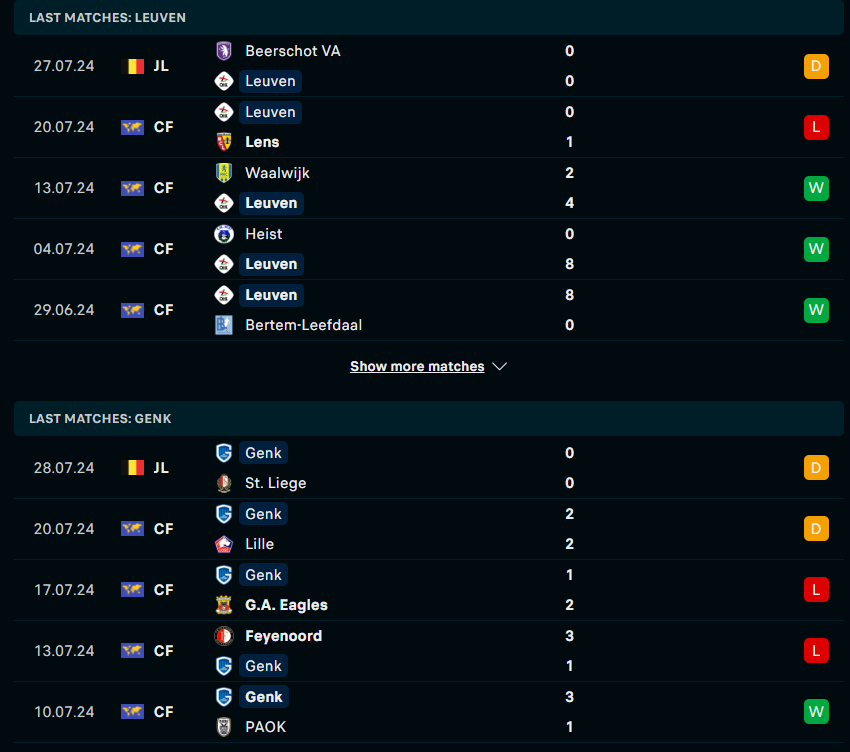Viewport: 850px width, 752px height.
Task: Click the Heist club crest
Action: (224, 234)
